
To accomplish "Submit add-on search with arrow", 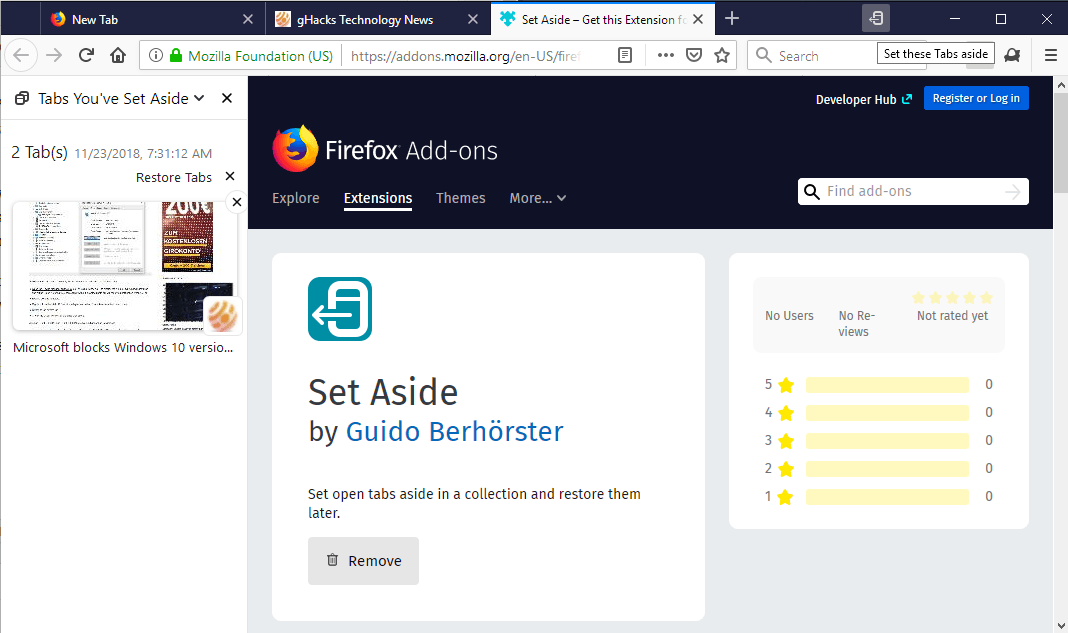I will [1013, 191].
